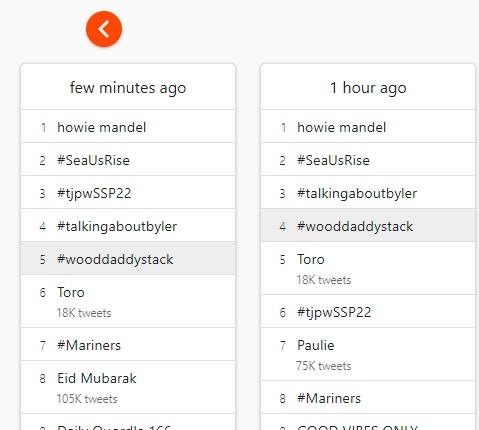Open Daily Quordle trend at list bottom
Image resolution: width=479 pixels, height=430 pixels.
click(x=128, y=422)
